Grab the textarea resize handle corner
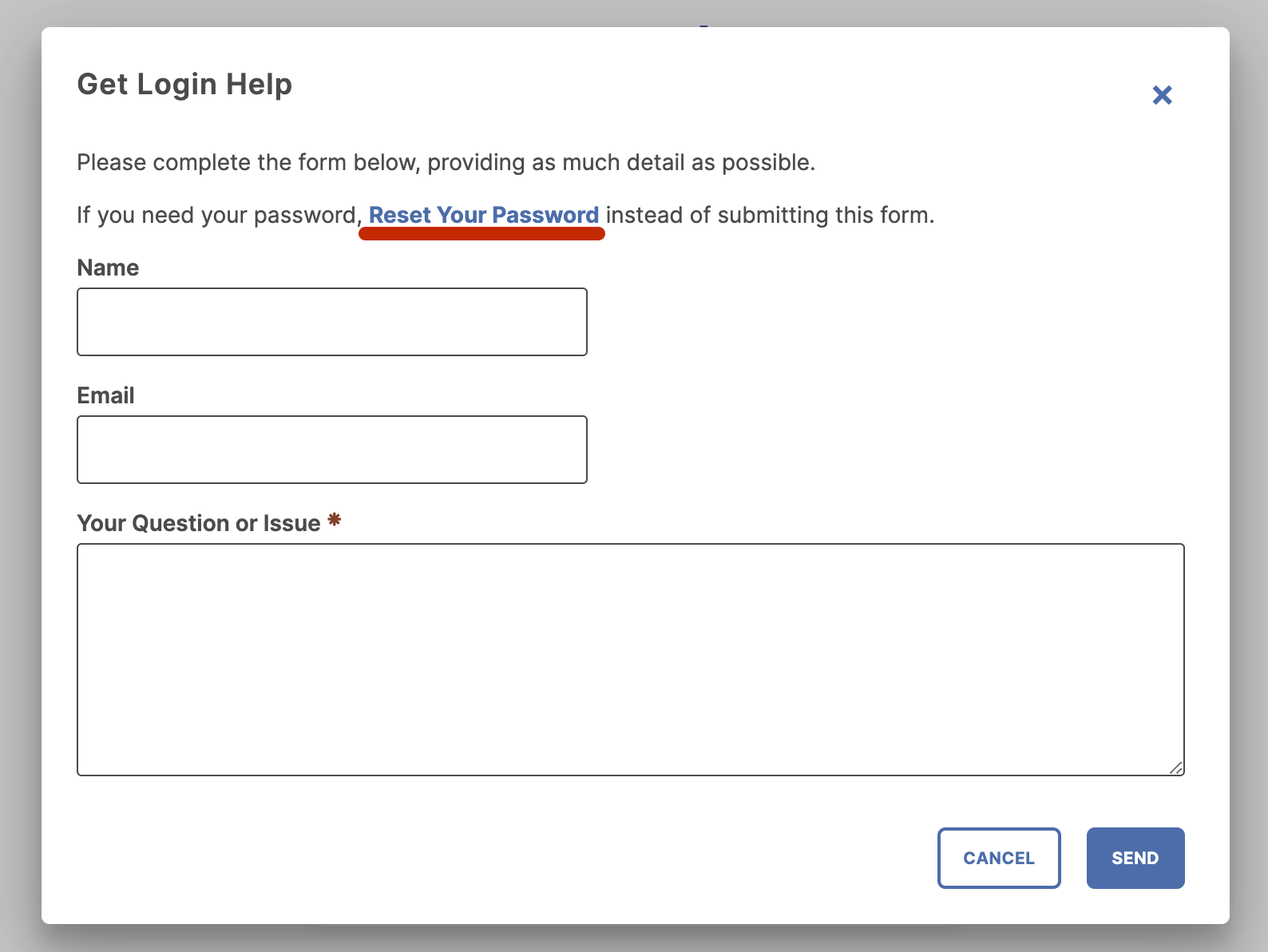 pos(1175,768)
